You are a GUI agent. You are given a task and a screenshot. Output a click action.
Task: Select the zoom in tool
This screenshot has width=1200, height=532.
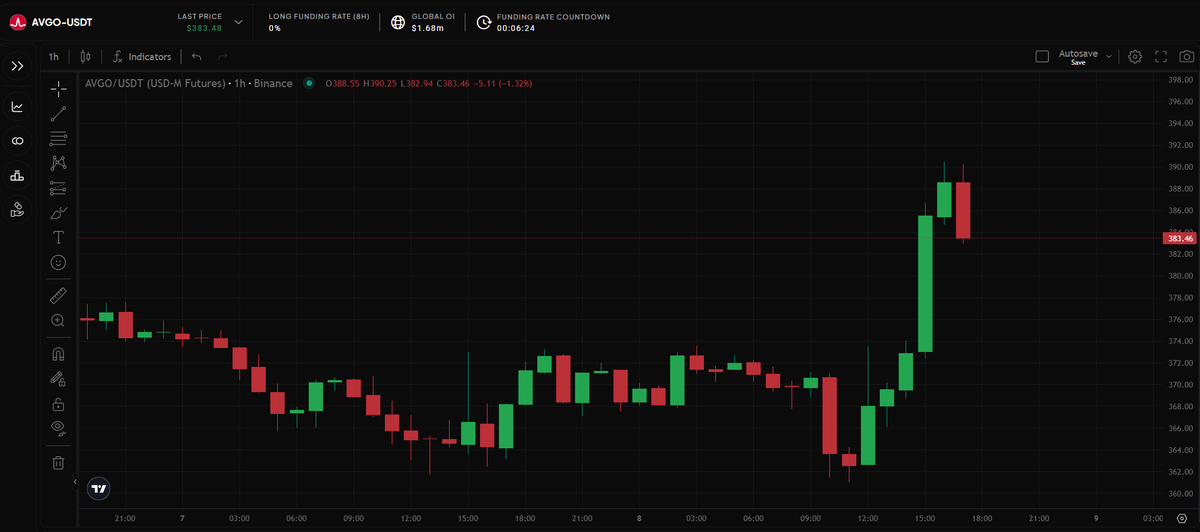coord(58,320)
